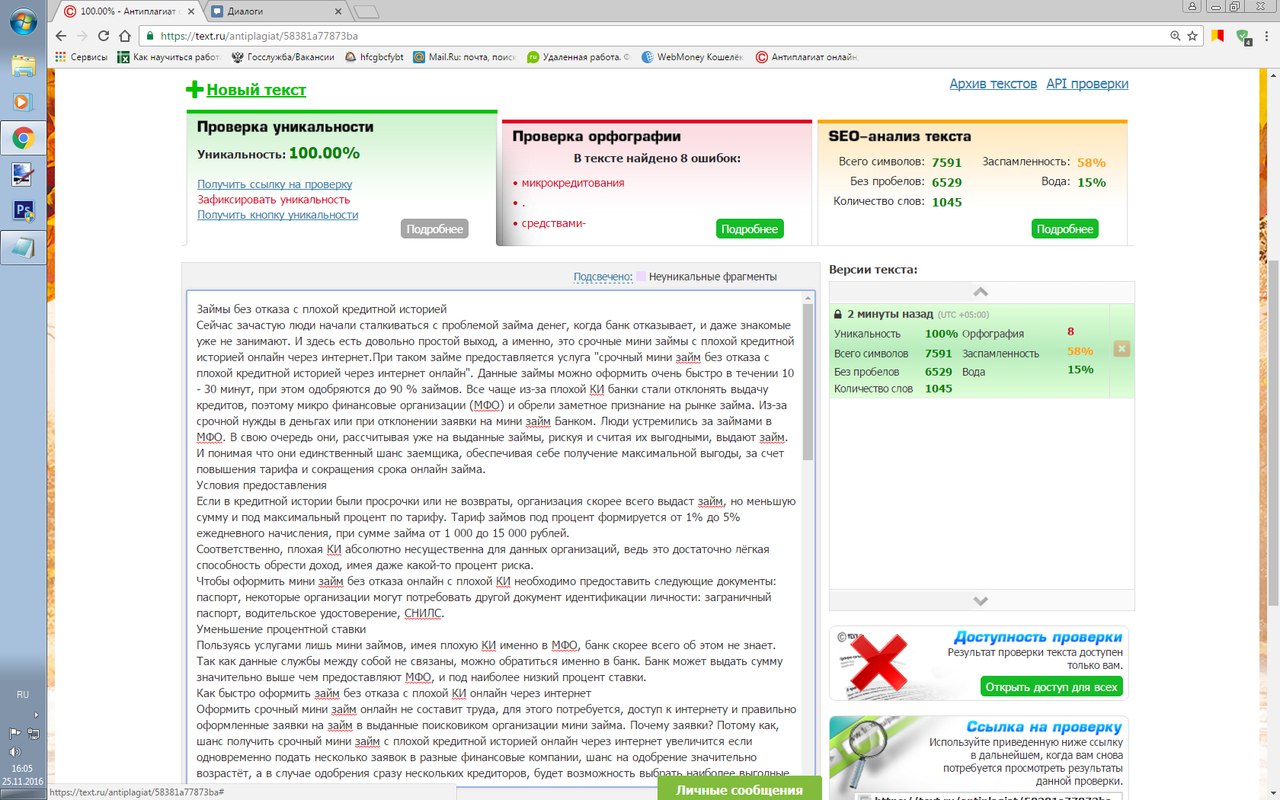Click the text area scrollbar thumb
The image size is (1280, 800).
808,382
